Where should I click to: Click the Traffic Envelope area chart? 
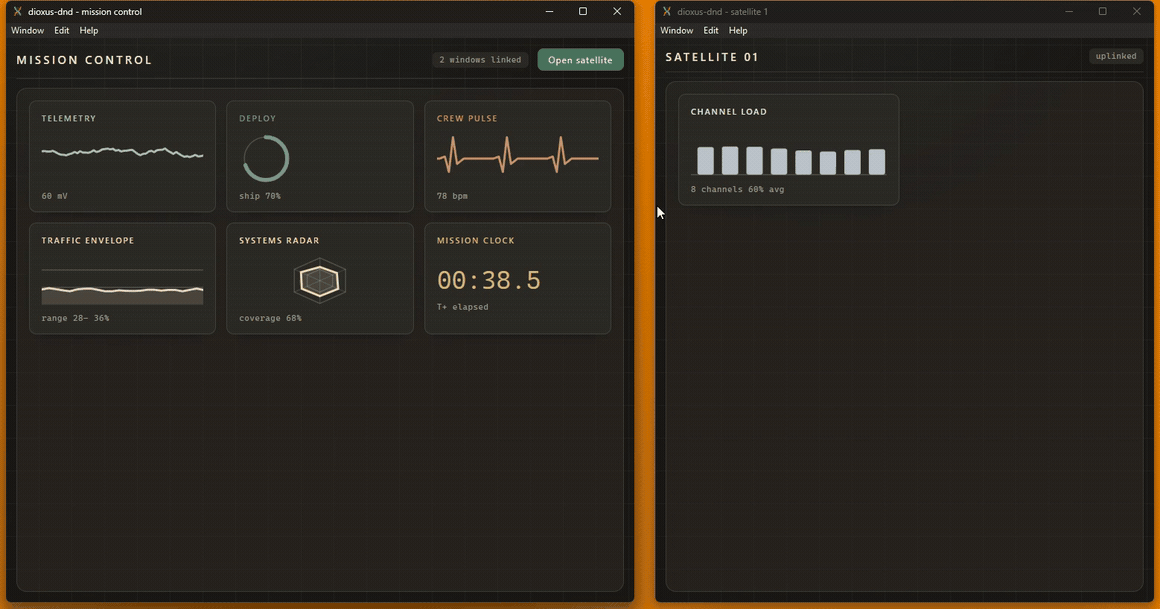click(122, 286)
